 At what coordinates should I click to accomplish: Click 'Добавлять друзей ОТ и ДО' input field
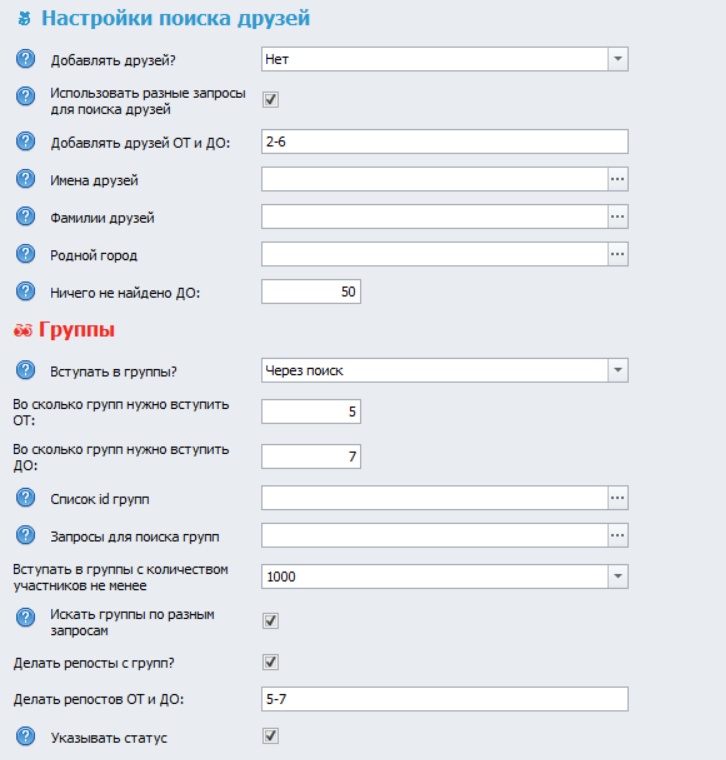pyautogui.click(x=444, y=142)
